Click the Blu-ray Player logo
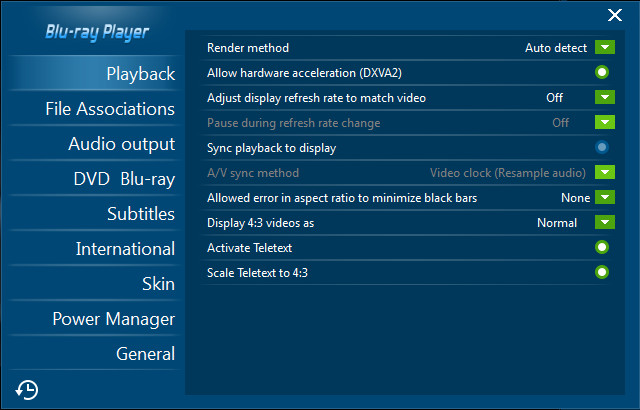This screenshot has width=640, height=410. [x=97, y=32]
